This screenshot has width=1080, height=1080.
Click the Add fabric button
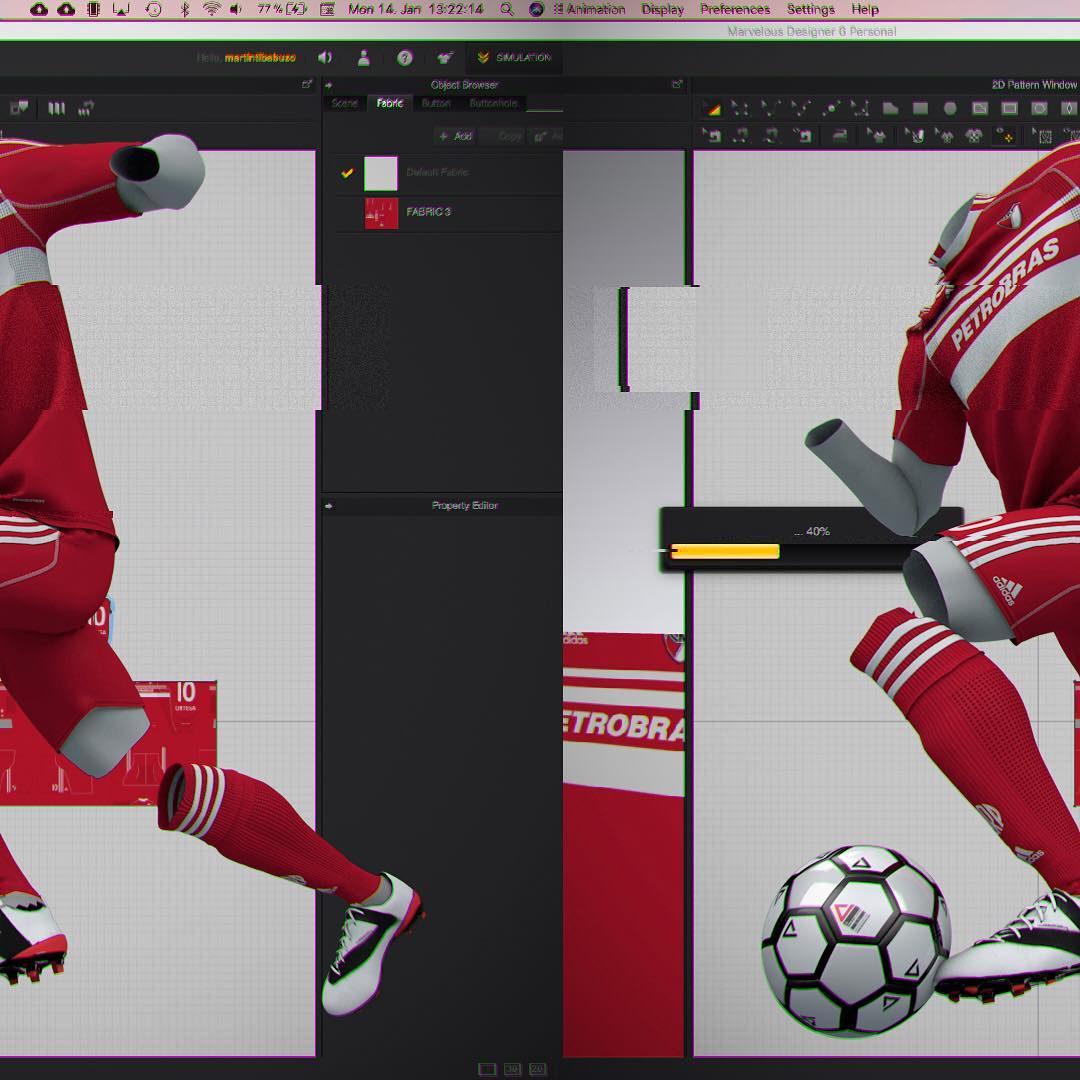click(456, 136)
